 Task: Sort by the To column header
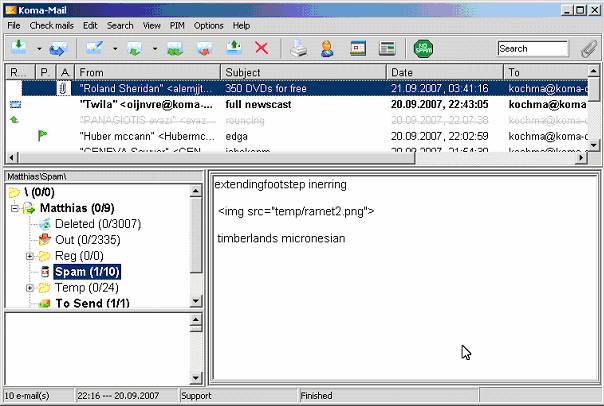click(546, 72)
